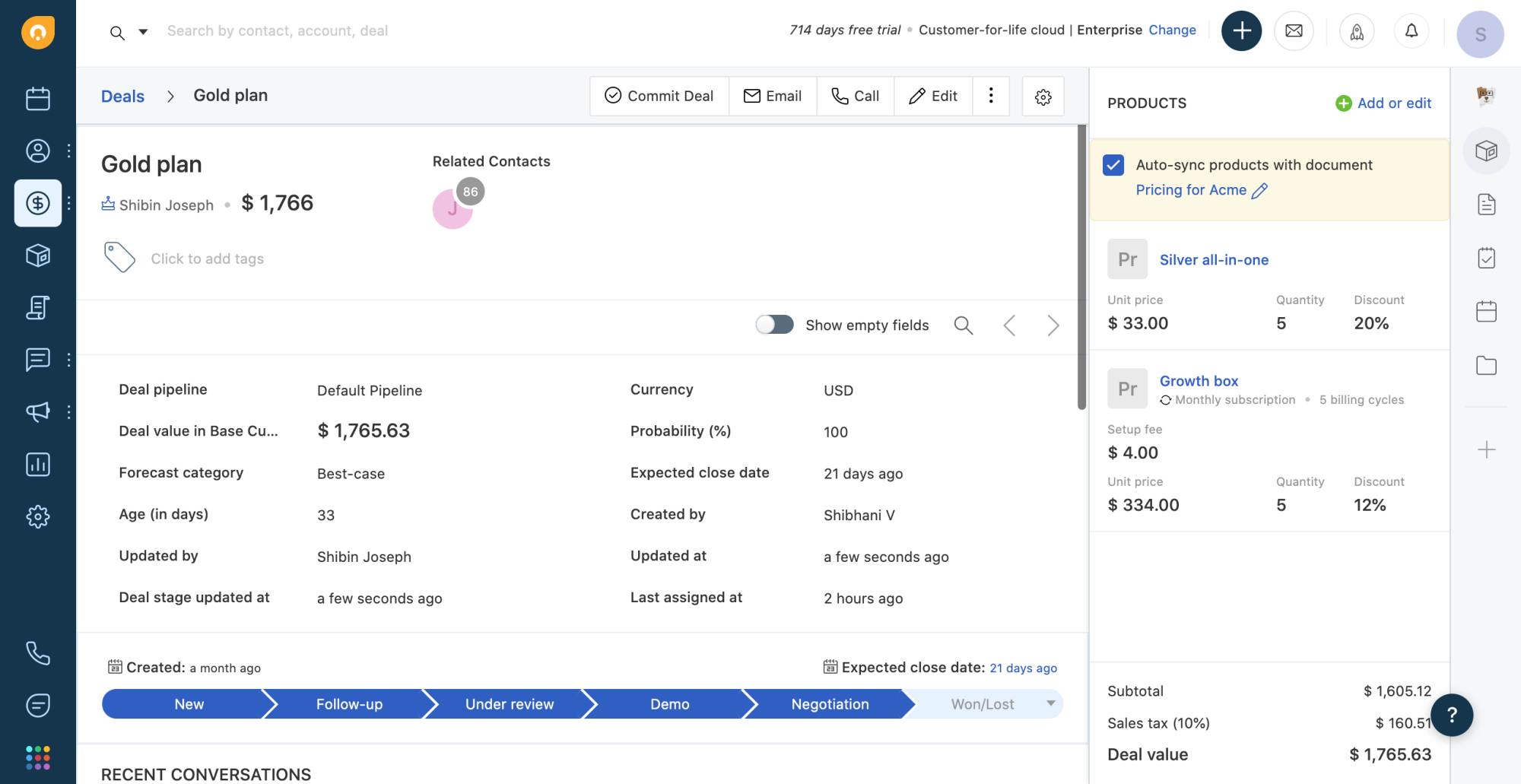Open the Phone icon in sidebar
Viewport: 1521px width, 784px height.
[38, 653]
